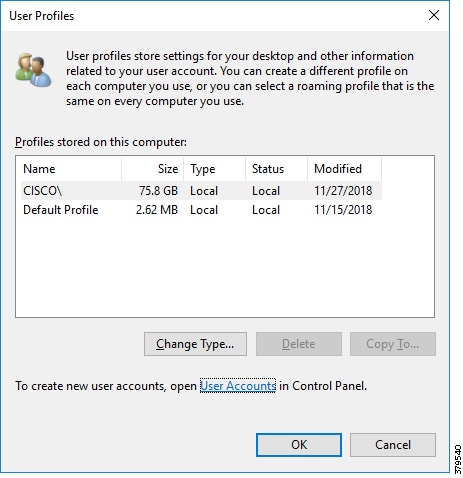The width and height of the screenshot is (463, 478).
Task: Click the 75.8 GB size cell
Action: click(x=158, y=191)
